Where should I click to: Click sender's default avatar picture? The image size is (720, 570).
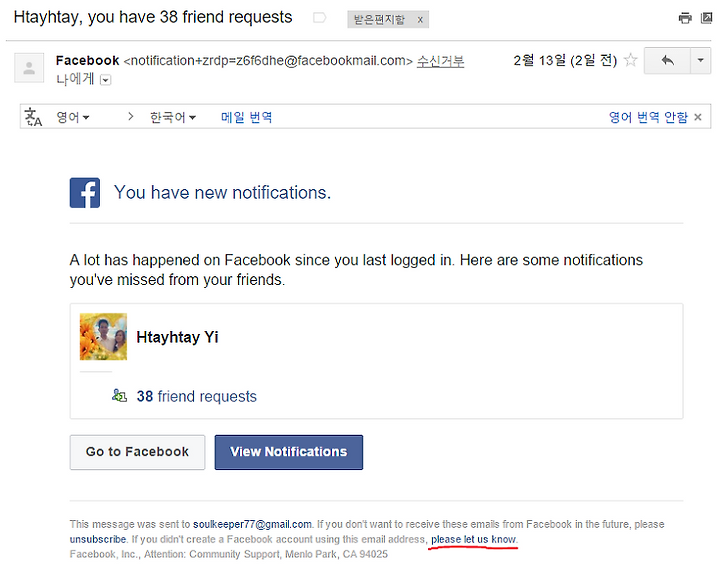[29, 68]
